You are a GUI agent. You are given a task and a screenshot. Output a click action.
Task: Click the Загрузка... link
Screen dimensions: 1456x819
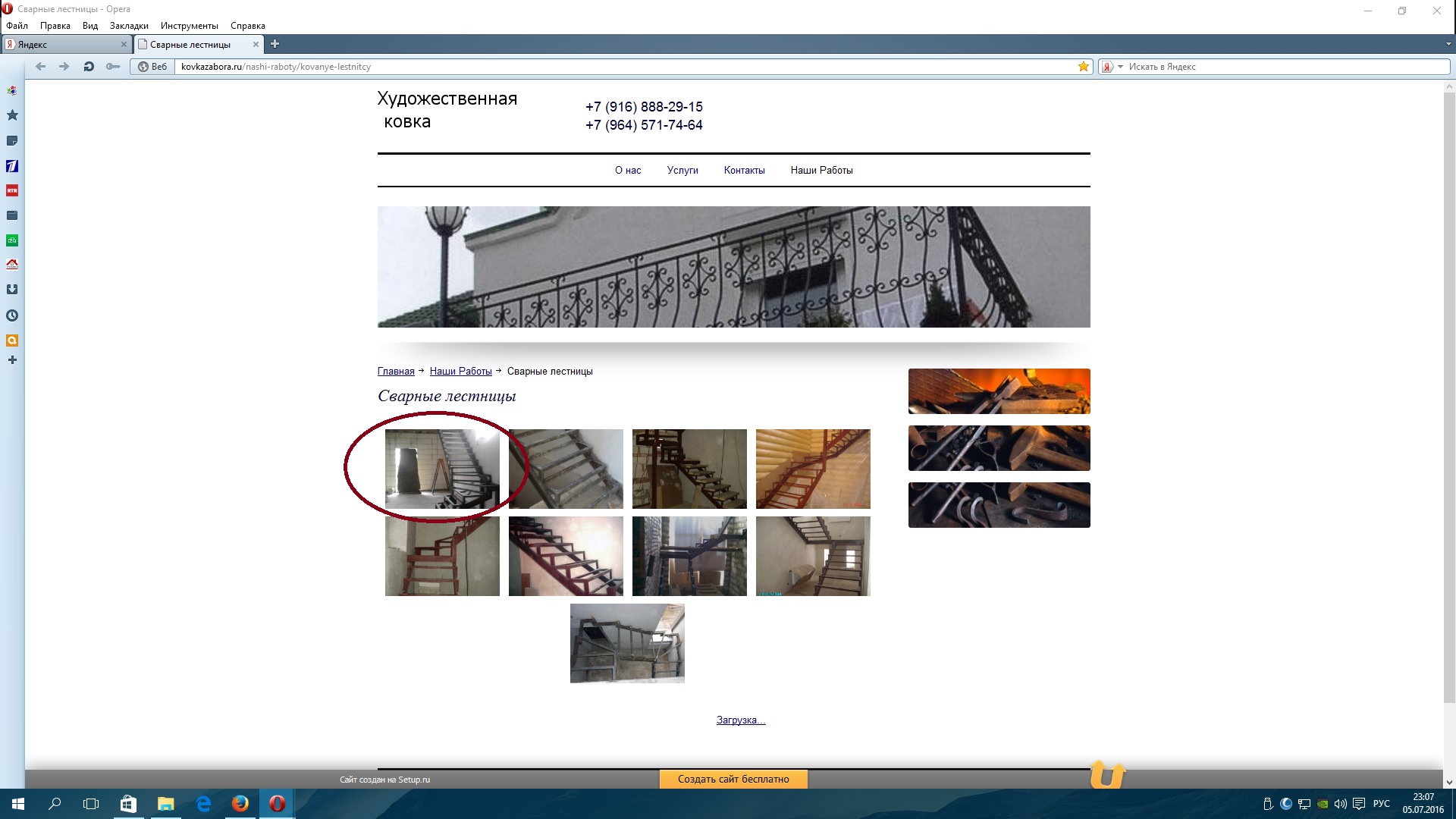[741, 720]
